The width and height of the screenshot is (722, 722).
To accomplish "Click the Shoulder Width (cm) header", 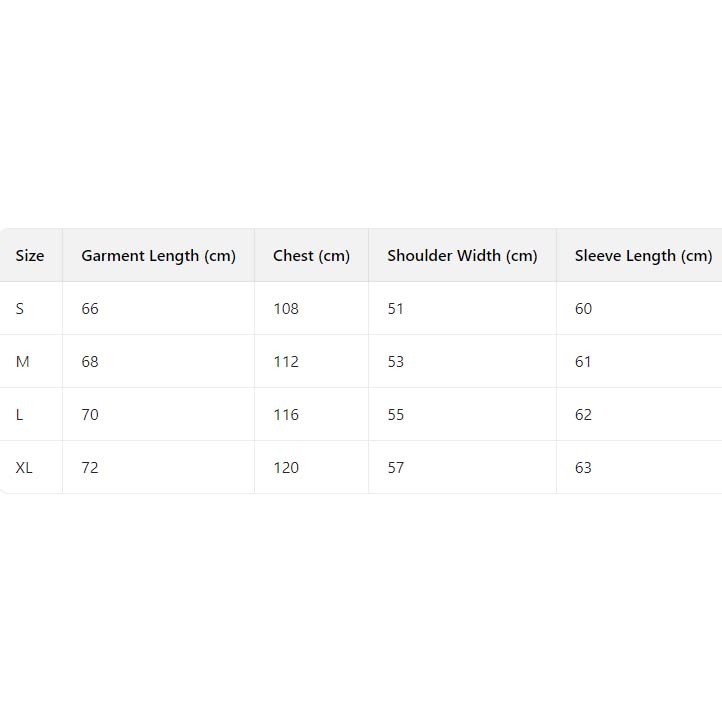I will (x=462, y=256).
